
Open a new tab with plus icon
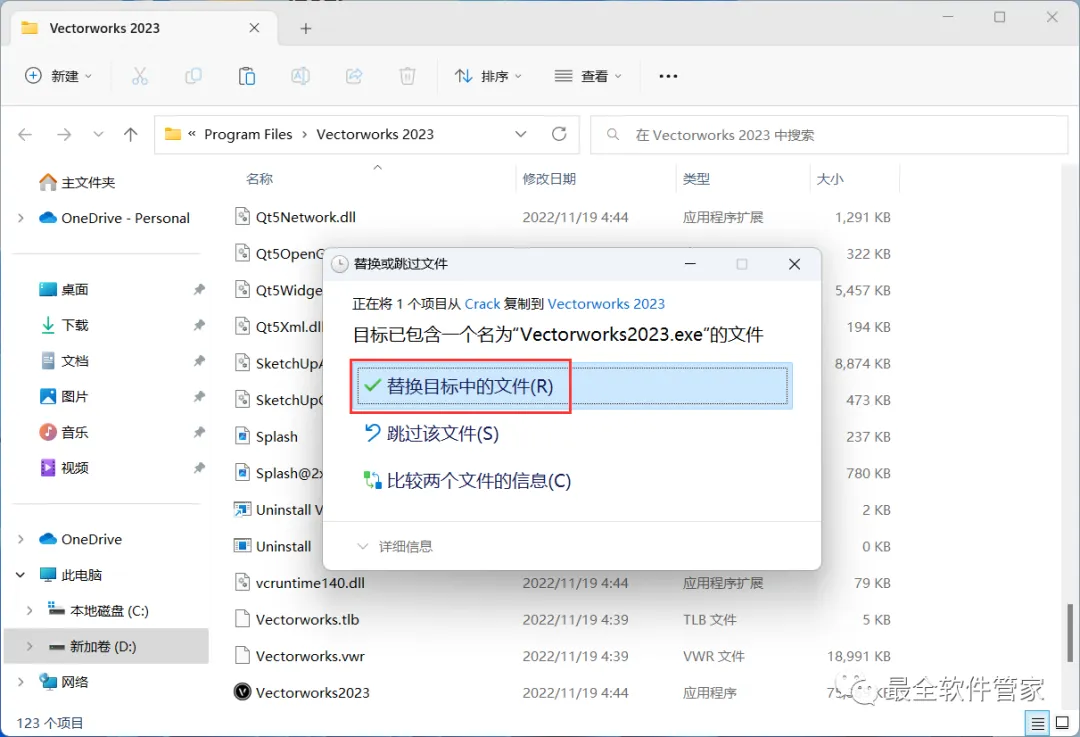(306, 28)
